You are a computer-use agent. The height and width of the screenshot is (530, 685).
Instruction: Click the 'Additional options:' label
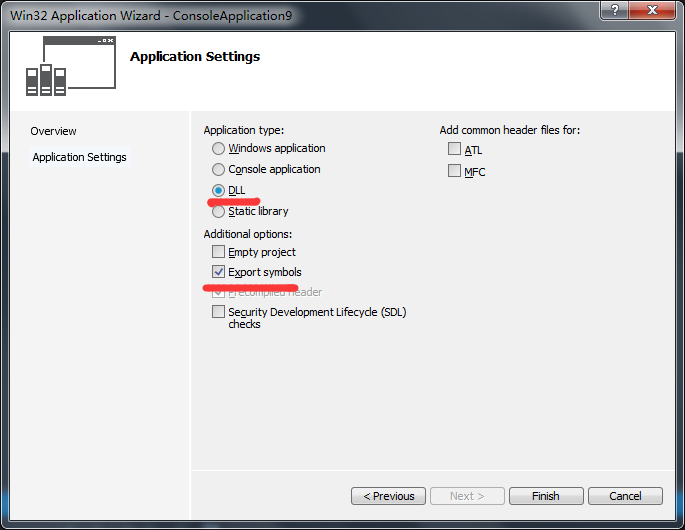tap(248, 234)
